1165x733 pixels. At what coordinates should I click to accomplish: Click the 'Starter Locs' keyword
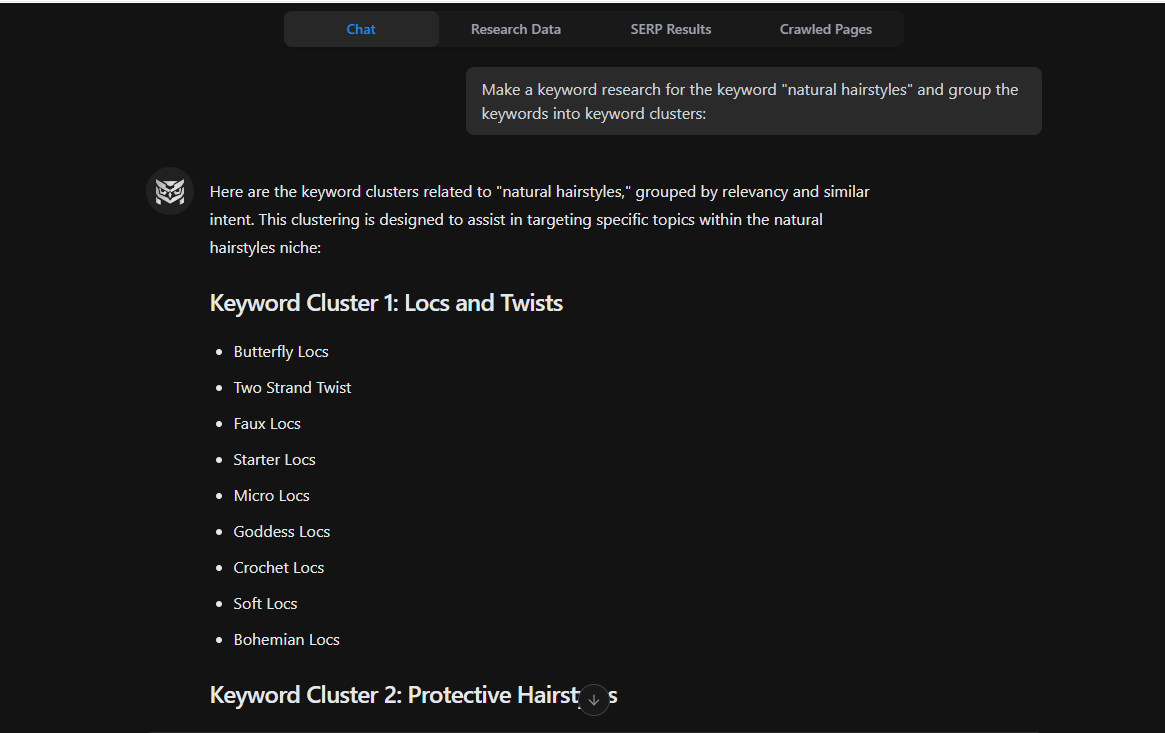click(274, 459)
